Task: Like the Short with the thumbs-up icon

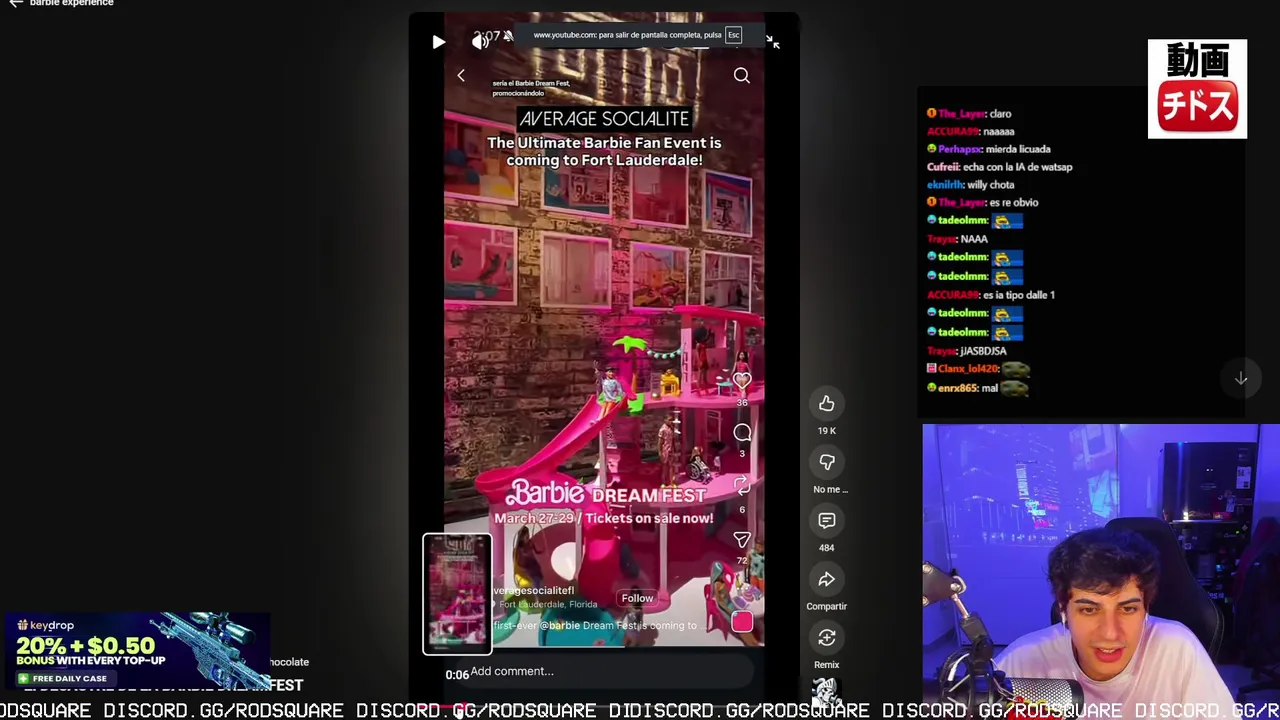Action: 827,404
